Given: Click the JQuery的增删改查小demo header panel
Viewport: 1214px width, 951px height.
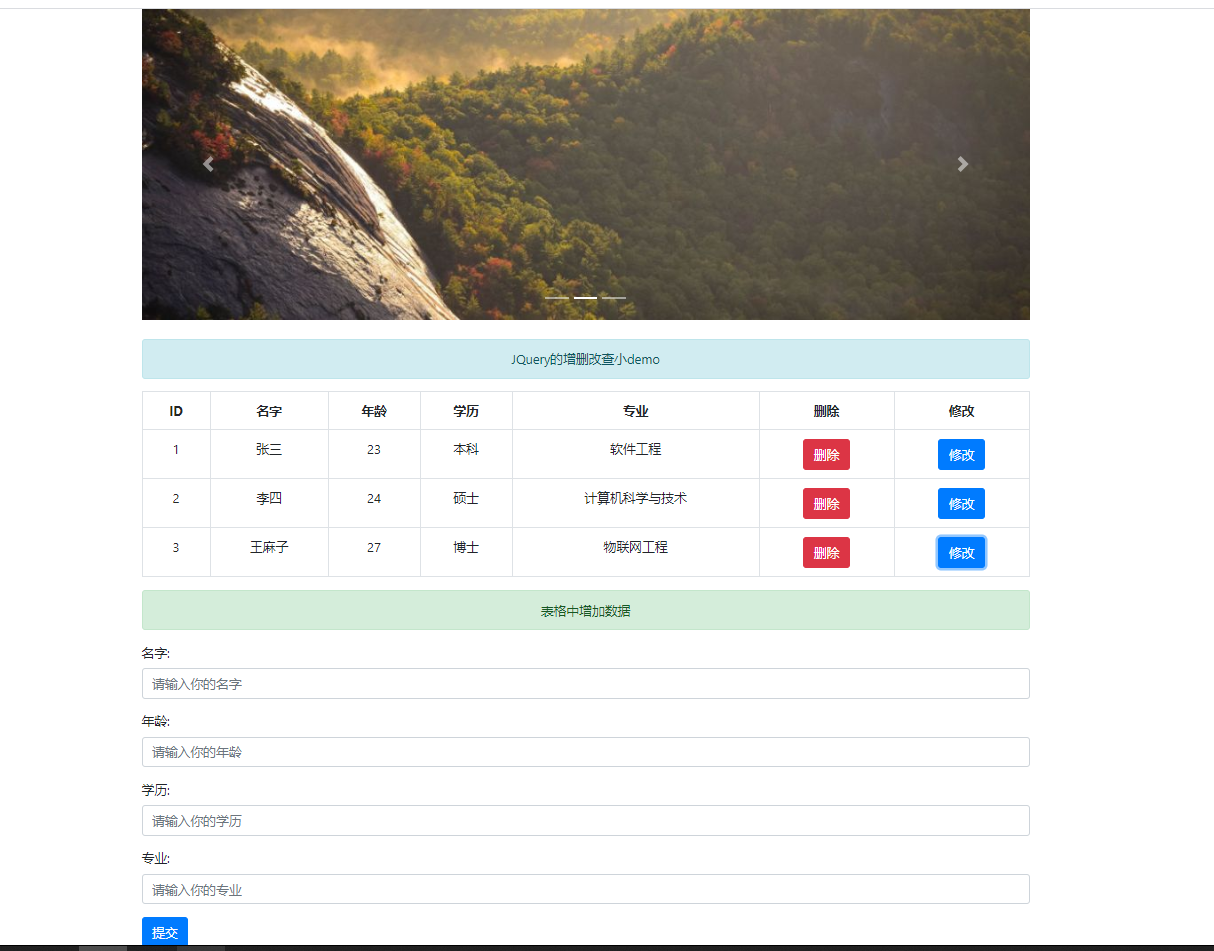Looking at the screenshot, I should (x=586, y=359).
